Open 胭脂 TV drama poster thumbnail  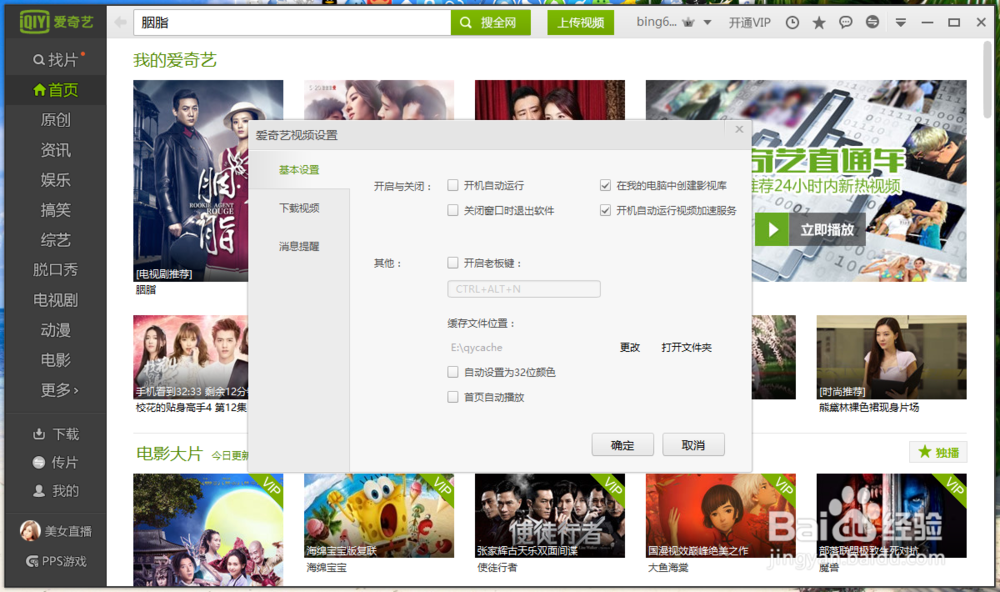pyautogui.click(x=191, y=181)
